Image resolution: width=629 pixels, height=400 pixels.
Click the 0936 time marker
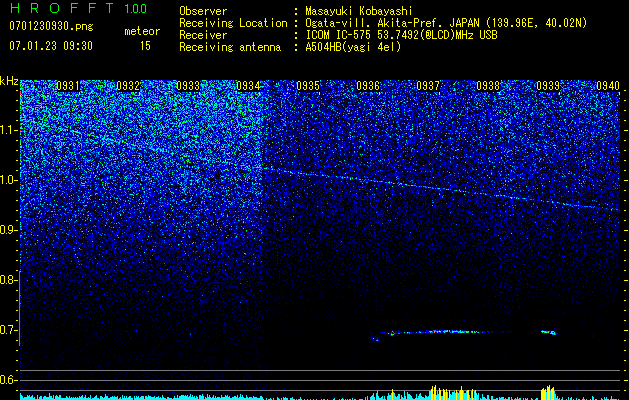pyautogui.click(x=368, y=86)
